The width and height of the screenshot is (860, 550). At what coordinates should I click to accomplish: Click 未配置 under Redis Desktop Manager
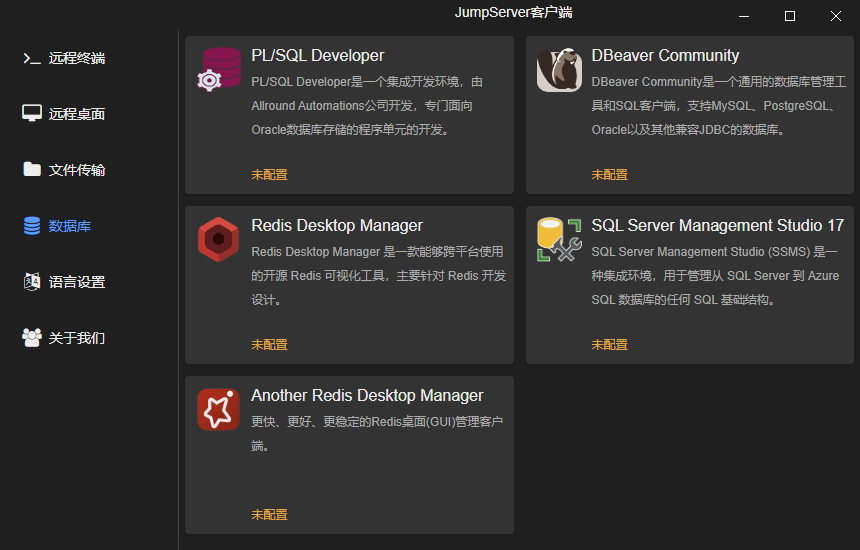[x=269, y=344]
